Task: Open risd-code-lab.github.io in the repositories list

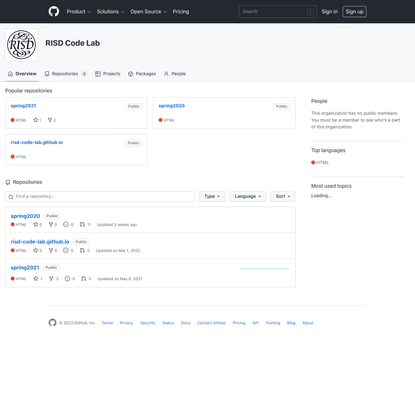Action: click(x=40, y=242)
